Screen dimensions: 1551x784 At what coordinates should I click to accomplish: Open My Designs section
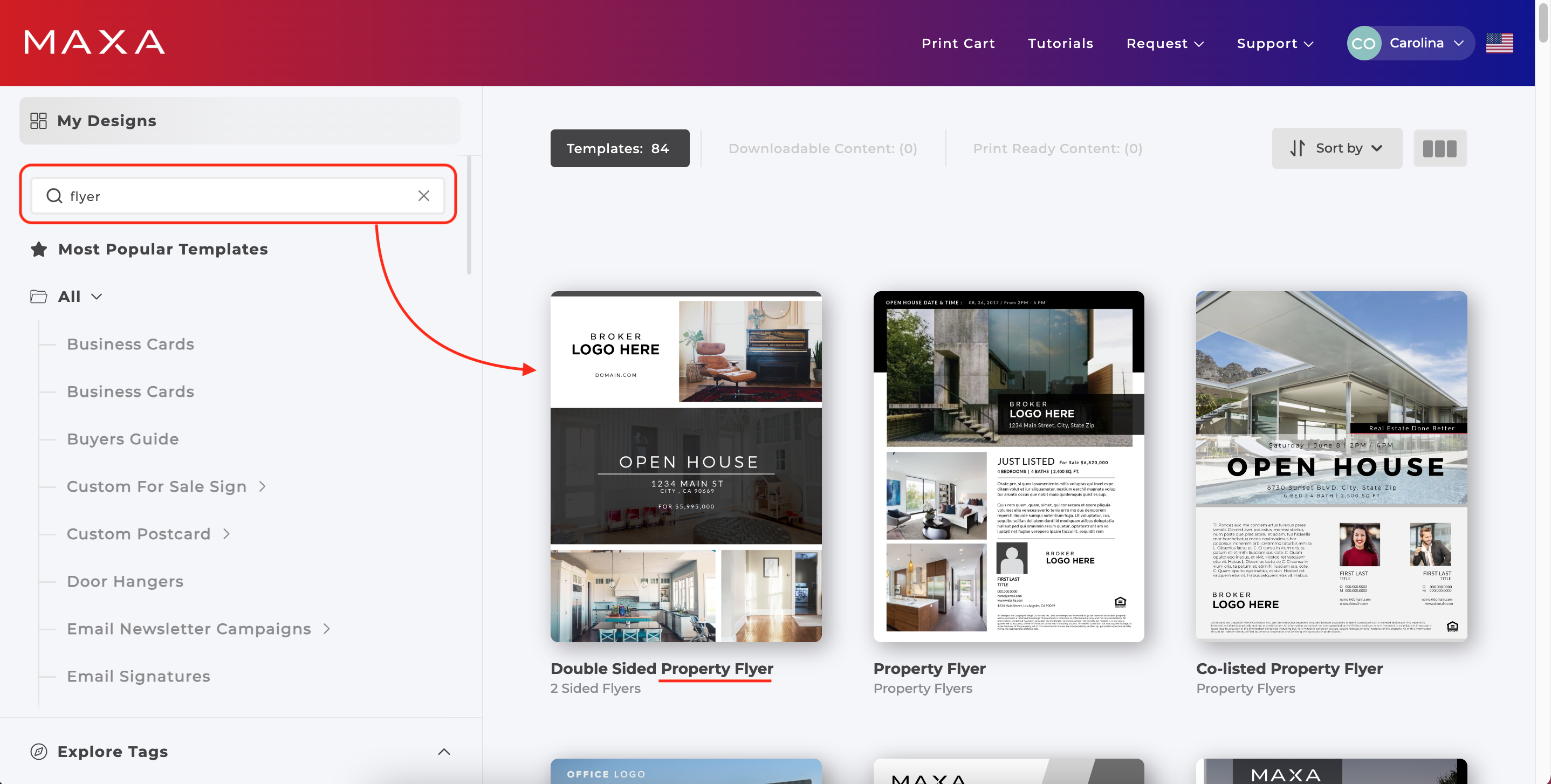pyautogui.click(x=239, y=120)
